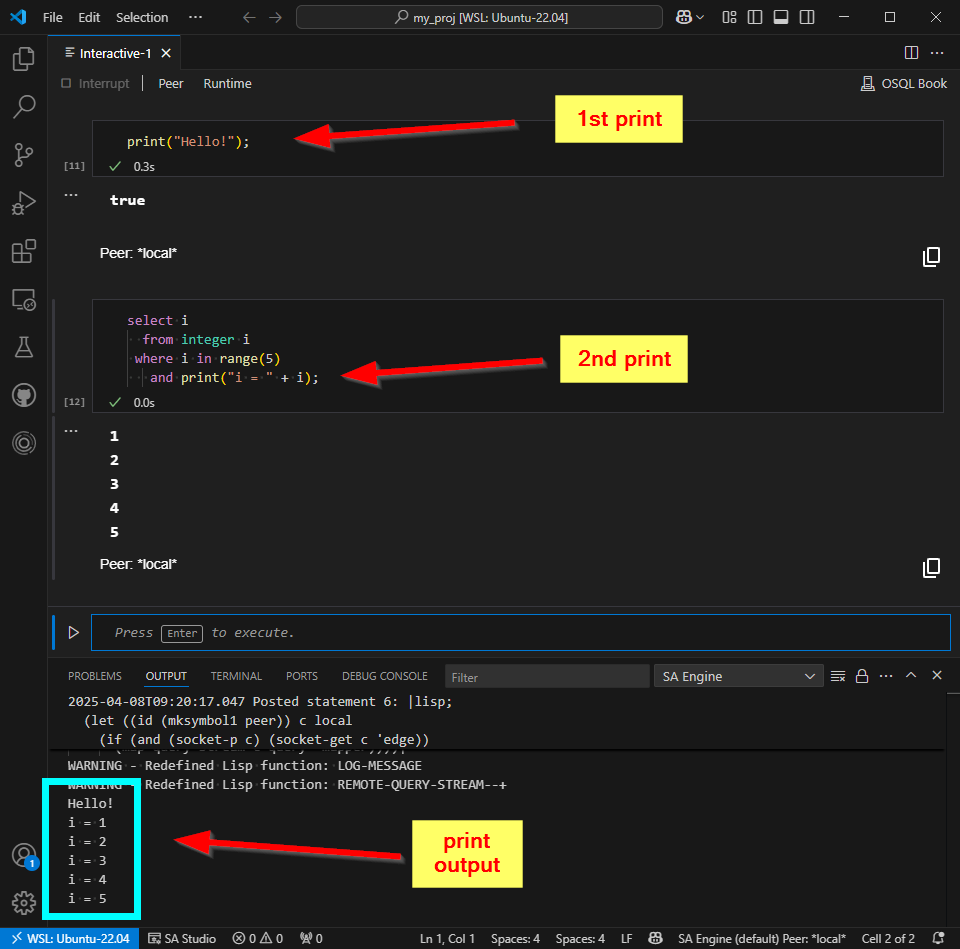Open the Remote Explorer view

23,299
